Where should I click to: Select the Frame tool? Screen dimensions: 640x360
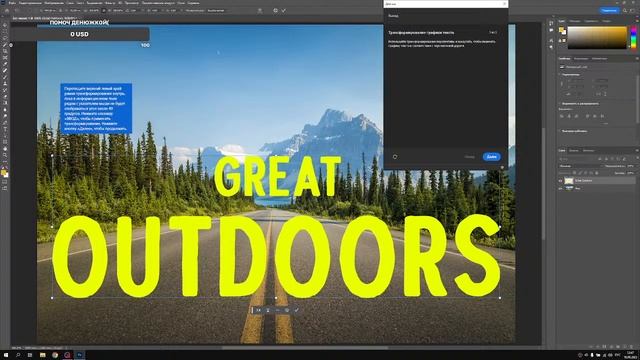tap(5, 58)
